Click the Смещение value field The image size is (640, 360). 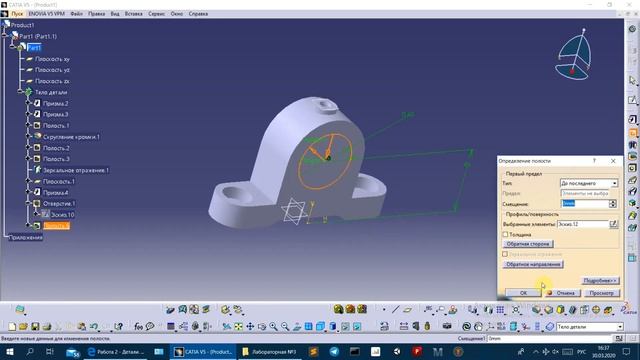pyautogui.click(x=585, y=203)
